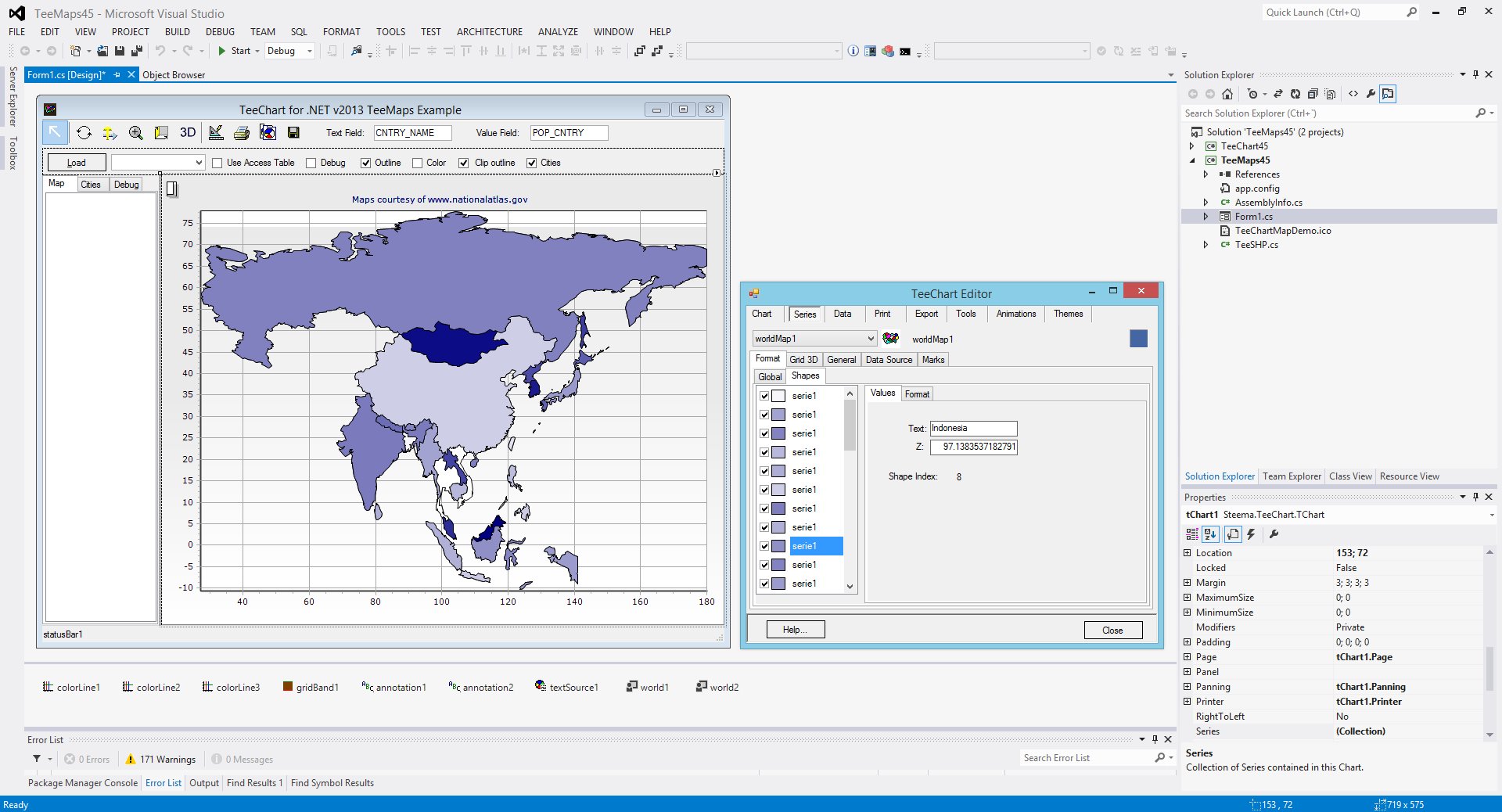Select the Zoom magnifier tool in TeeMaps toolbar
Screen dimensions: 1502x812
point(136,132)
